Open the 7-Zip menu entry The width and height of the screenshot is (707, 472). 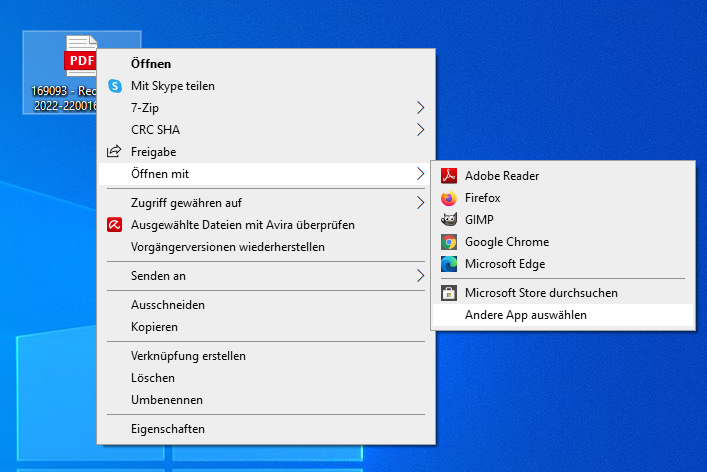point(266,108)
